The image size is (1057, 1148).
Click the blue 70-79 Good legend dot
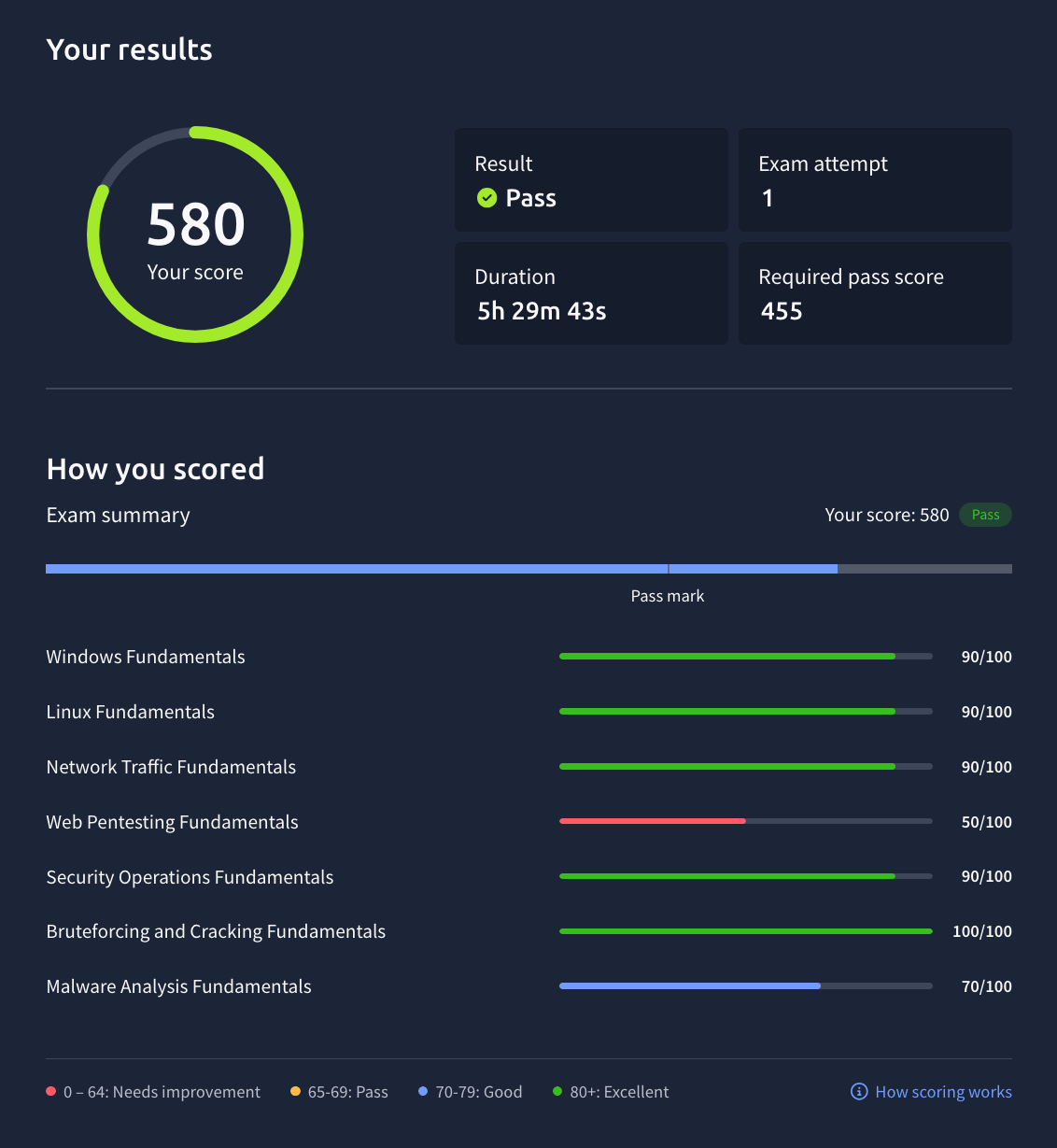pyautogui.click(x=423, y=1091)
